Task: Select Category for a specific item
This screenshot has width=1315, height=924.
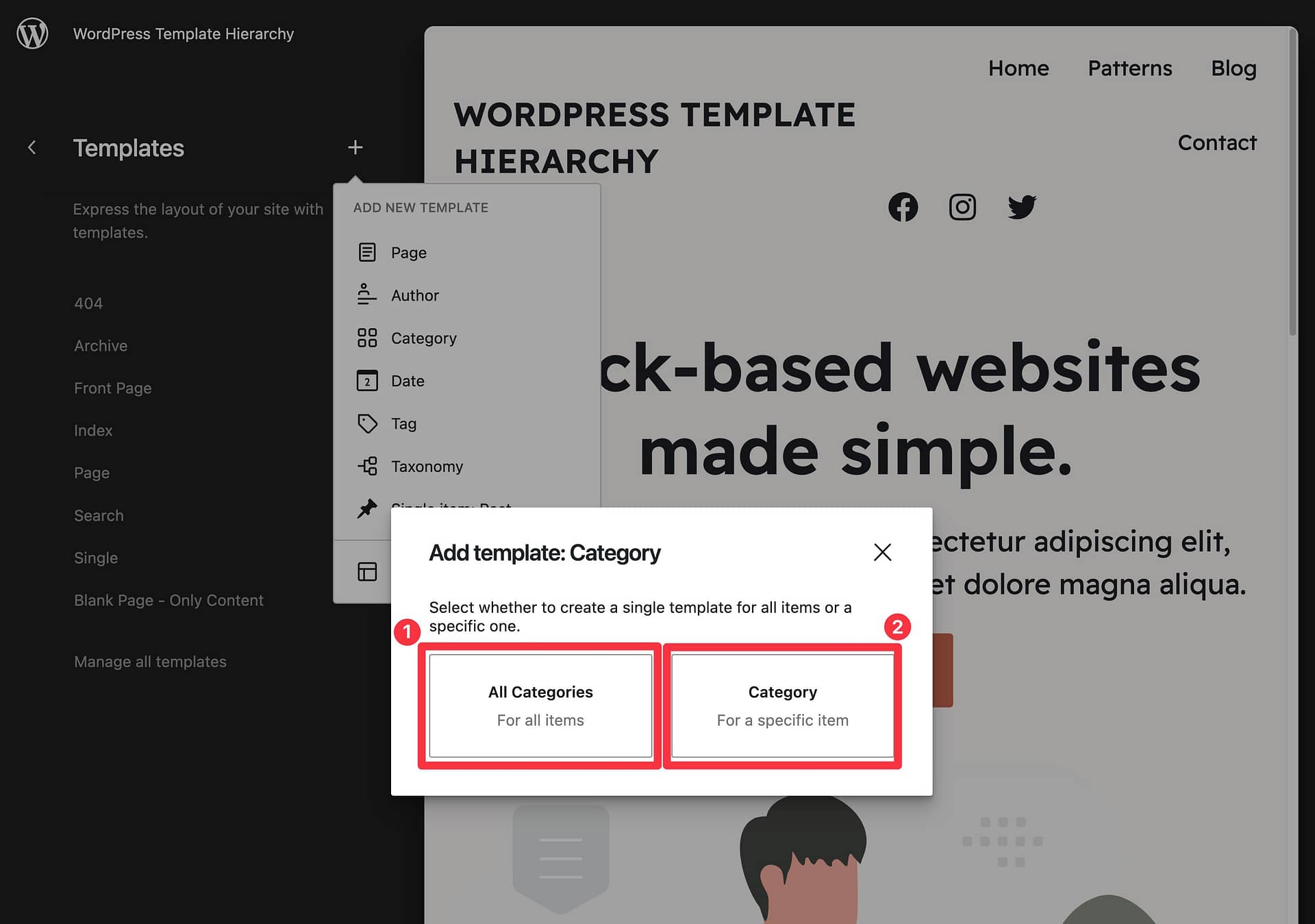Action: click(x=782, y=704)
